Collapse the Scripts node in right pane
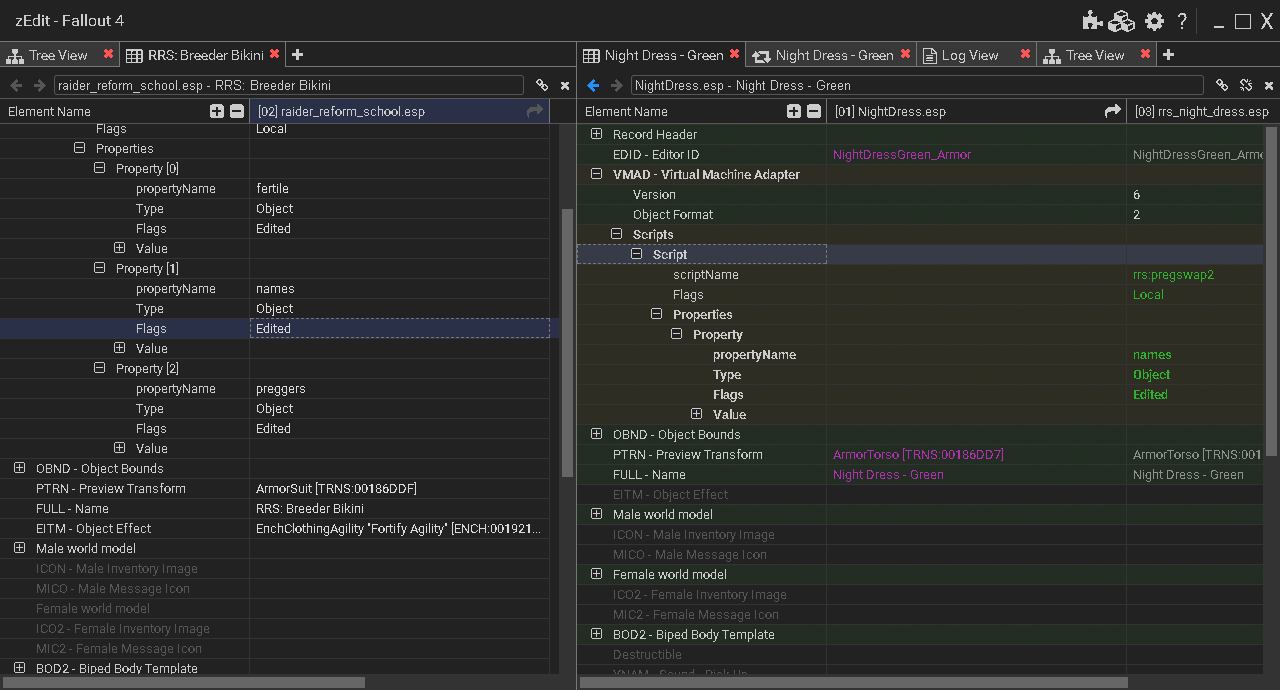The width and height of the screenshot is (1280, 690). 616,234
